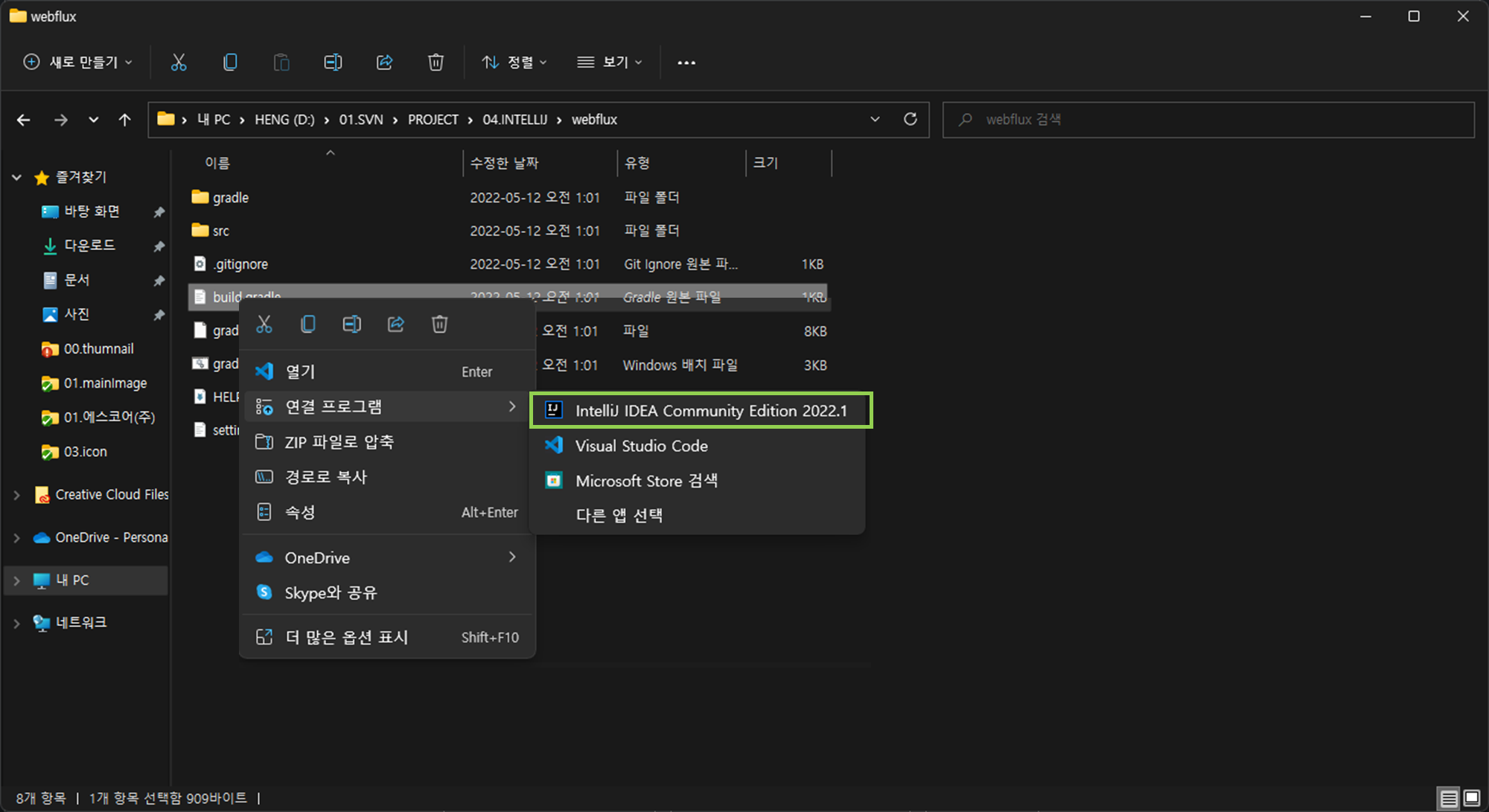1489x812 pixels.
Task: Click the refresh icon beside address bar
Action: 910,119
